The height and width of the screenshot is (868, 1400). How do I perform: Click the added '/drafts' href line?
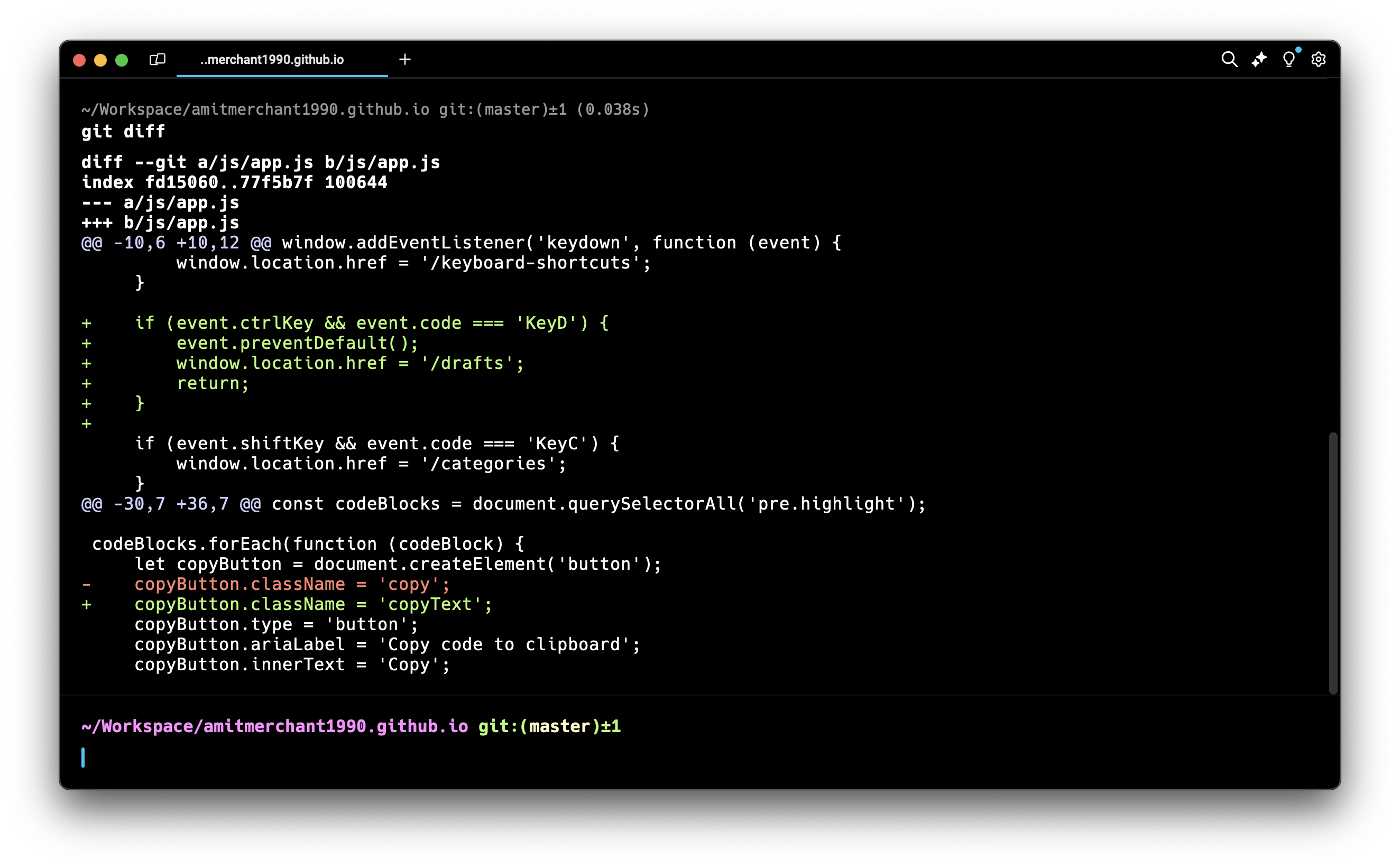pos(302,363)
